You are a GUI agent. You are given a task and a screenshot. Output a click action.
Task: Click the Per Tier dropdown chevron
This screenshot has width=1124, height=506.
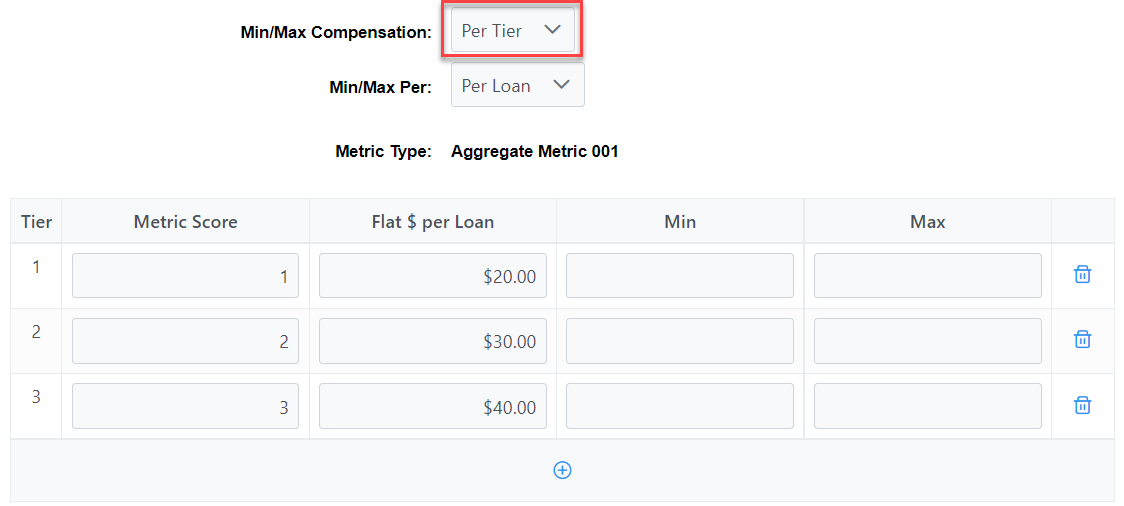[552, 30]
